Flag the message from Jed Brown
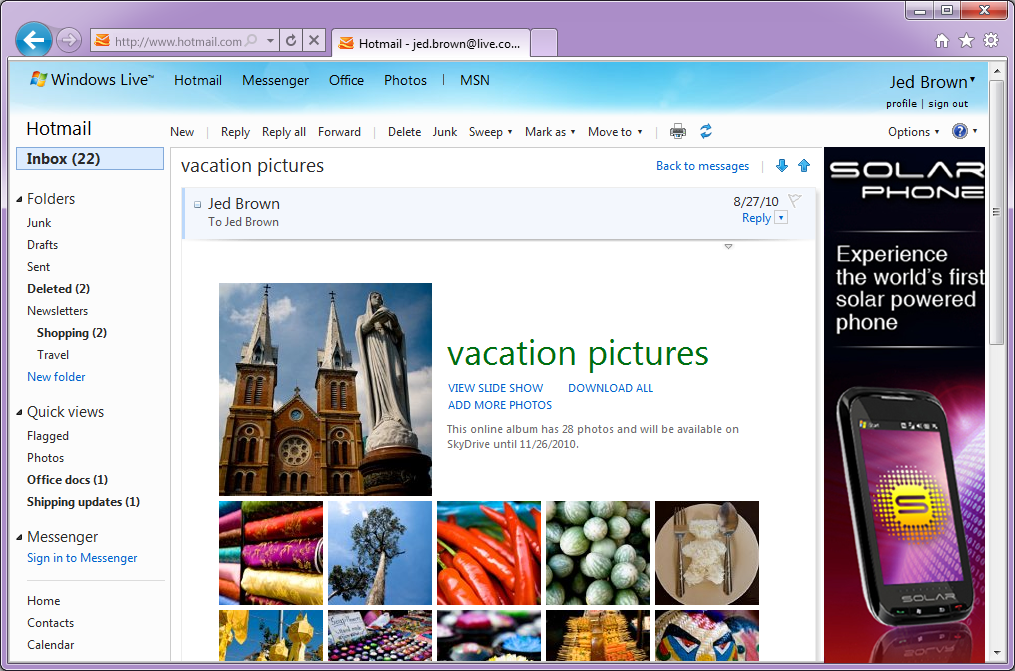 pos(795,201)
